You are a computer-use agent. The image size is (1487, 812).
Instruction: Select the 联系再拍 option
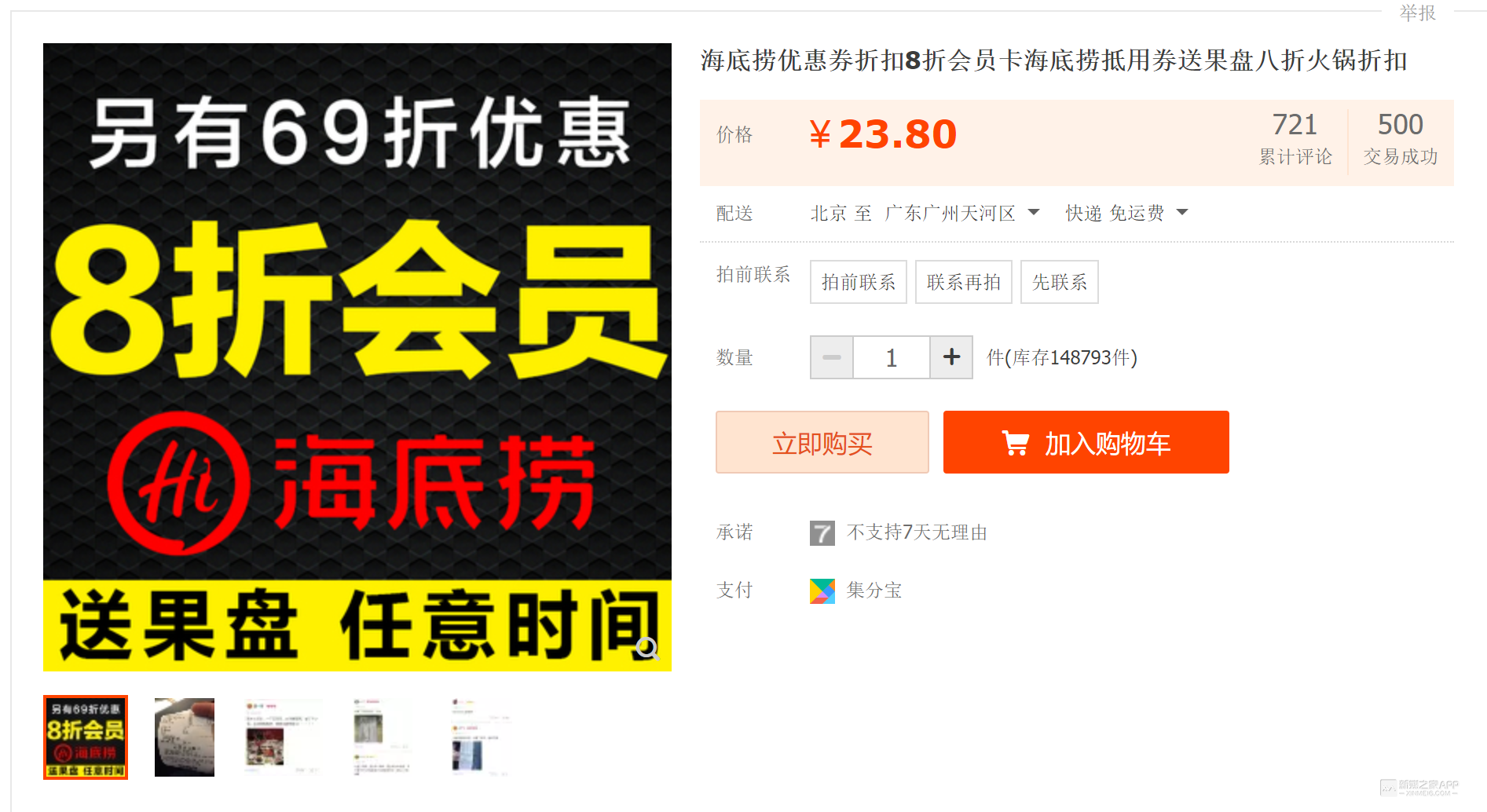tap(964, 282)
